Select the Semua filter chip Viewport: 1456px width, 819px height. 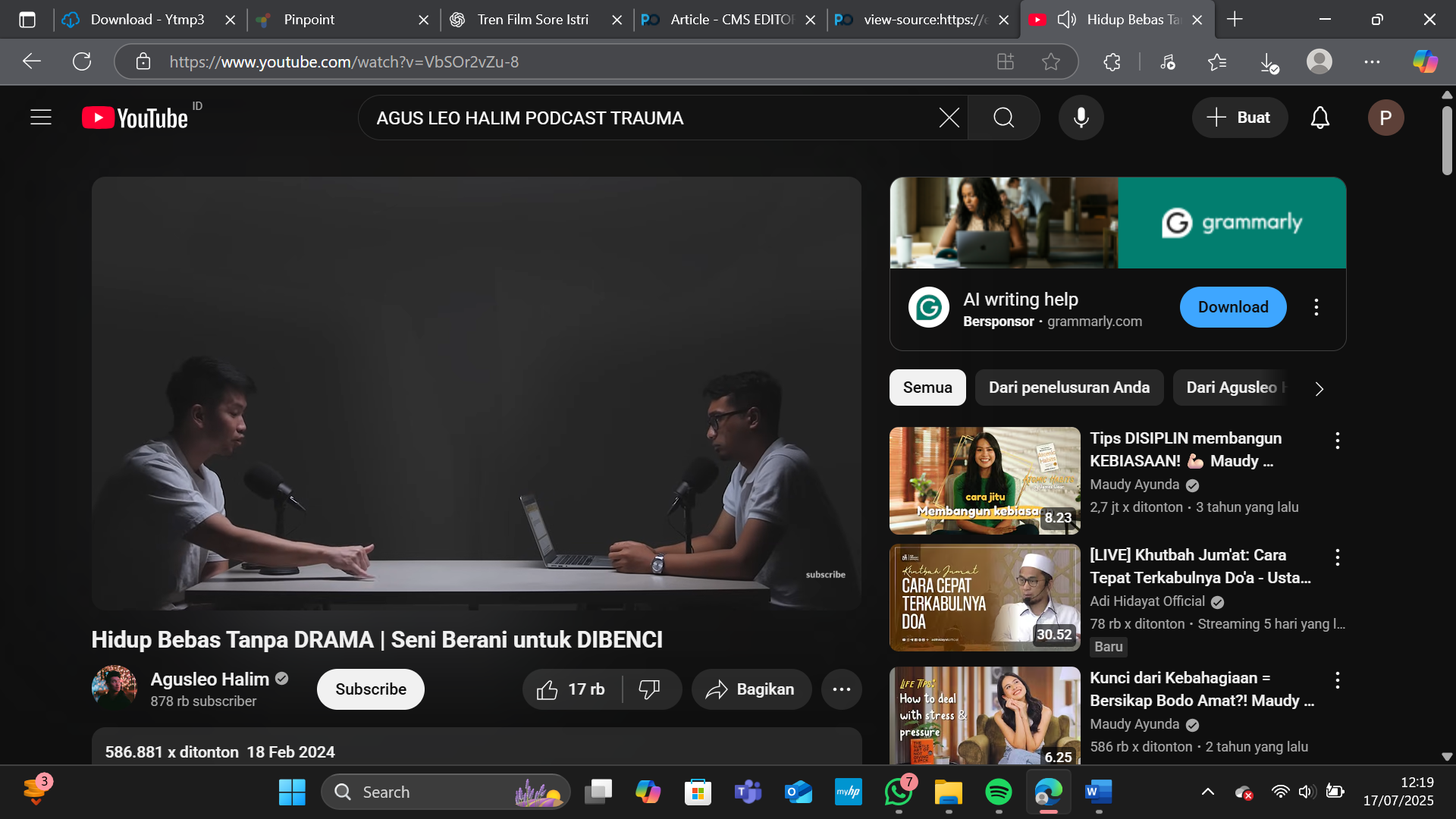pos(927,387)
